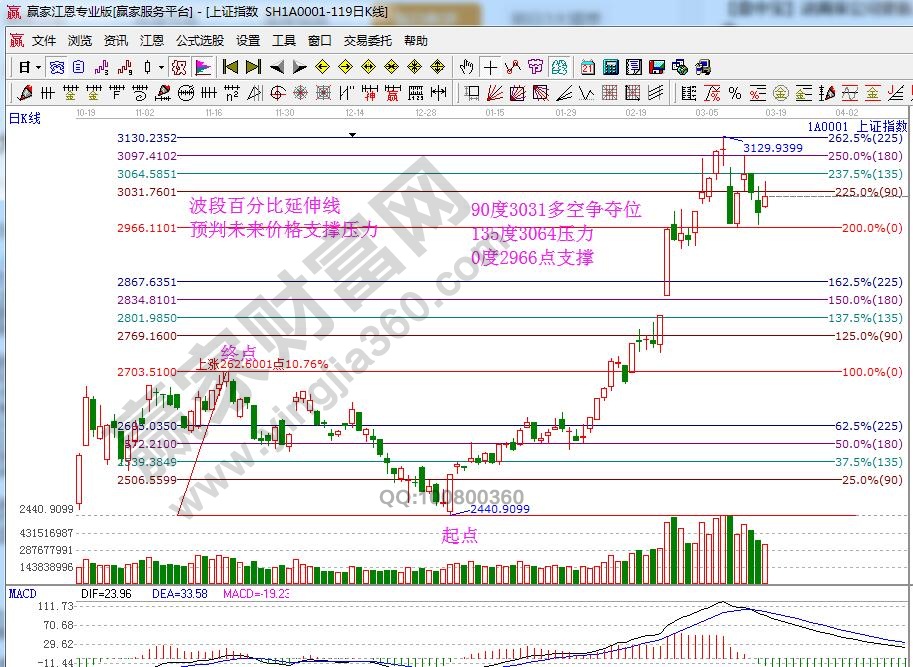Expand the candlestick chart type dropdown

pyautogui.click(x=161, y=67)
